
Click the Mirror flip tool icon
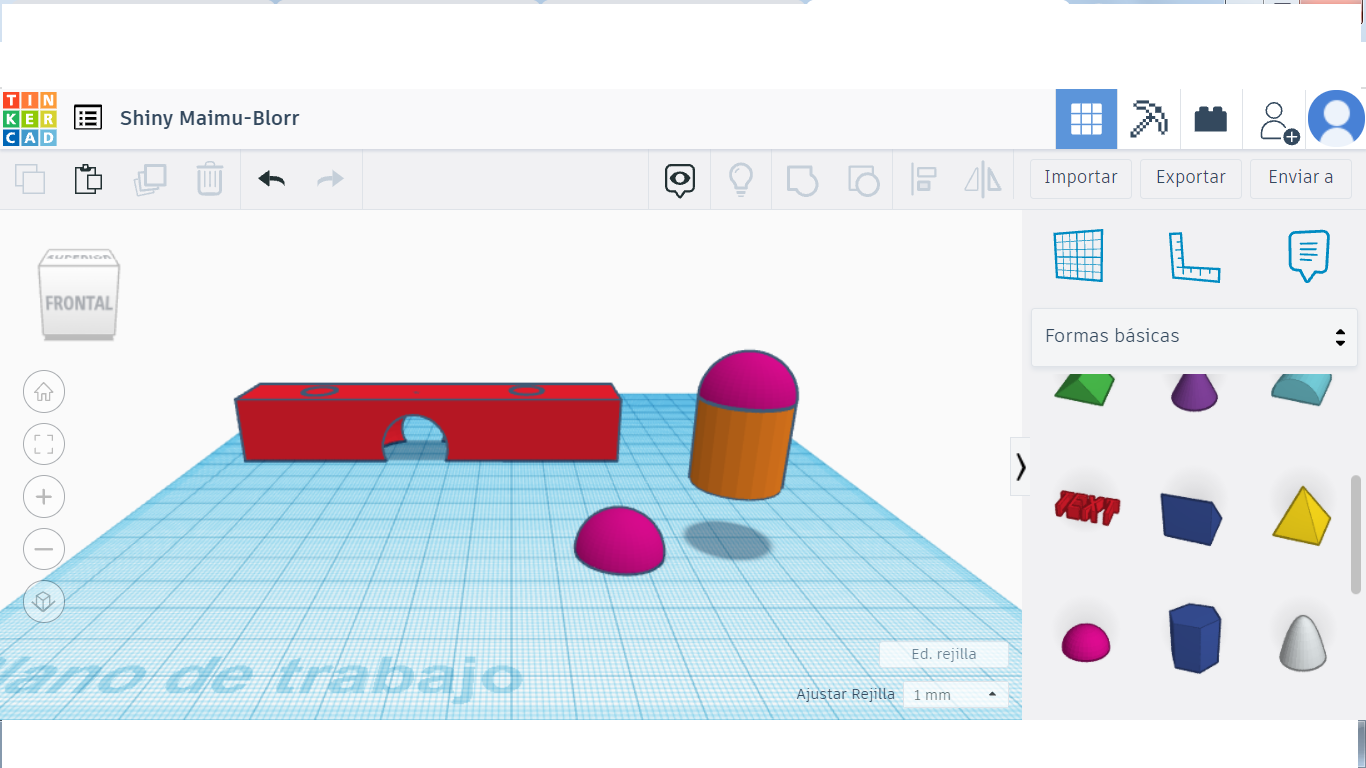point(983,180)
